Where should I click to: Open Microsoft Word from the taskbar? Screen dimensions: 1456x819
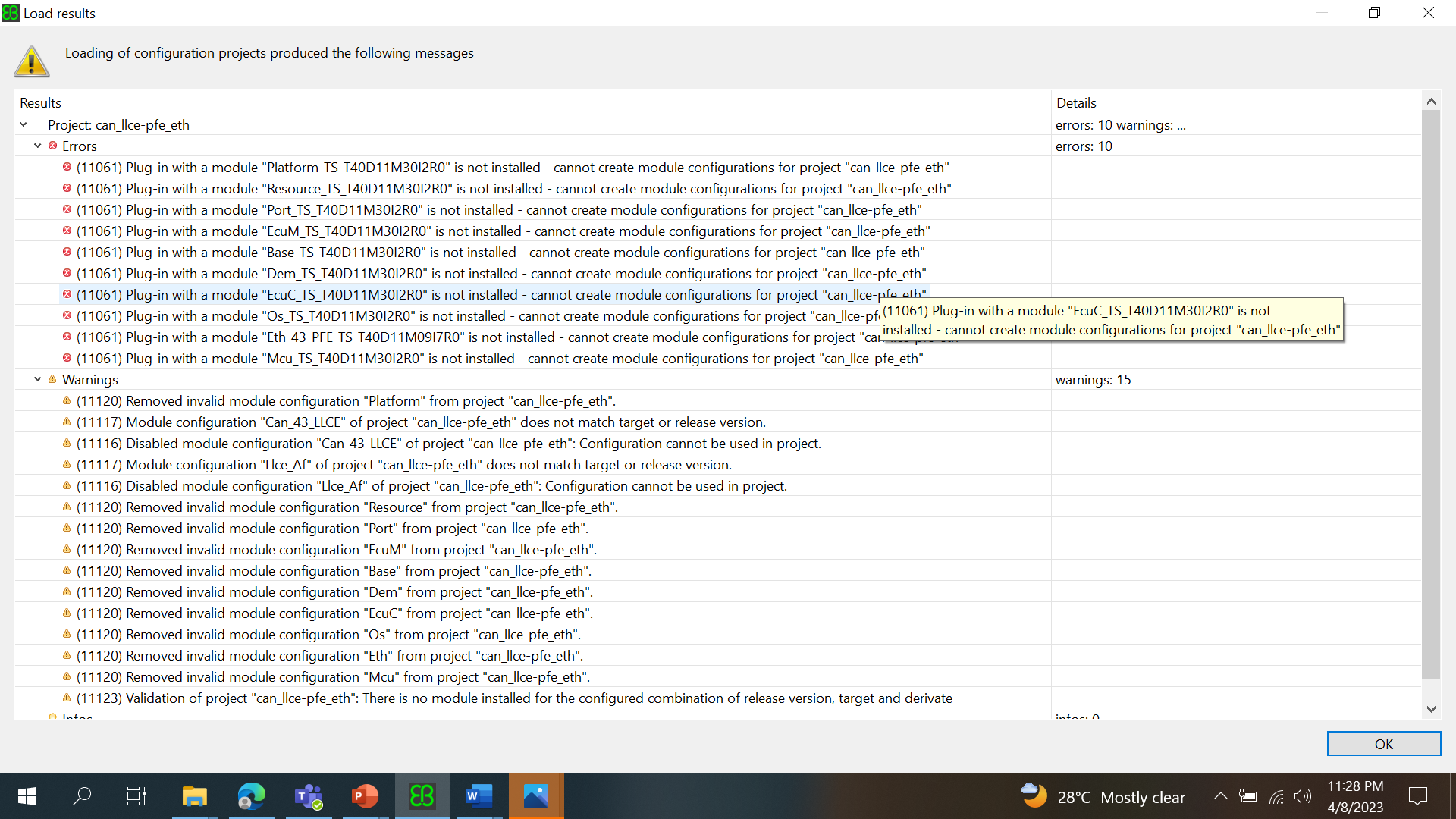(x=479, y=796)
